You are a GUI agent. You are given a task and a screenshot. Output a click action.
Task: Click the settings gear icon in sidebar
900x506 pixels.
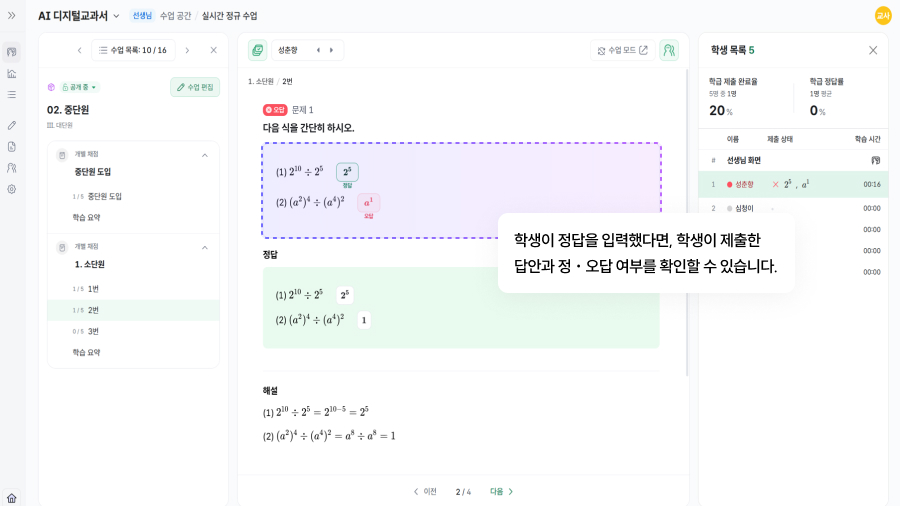(12, 189)
